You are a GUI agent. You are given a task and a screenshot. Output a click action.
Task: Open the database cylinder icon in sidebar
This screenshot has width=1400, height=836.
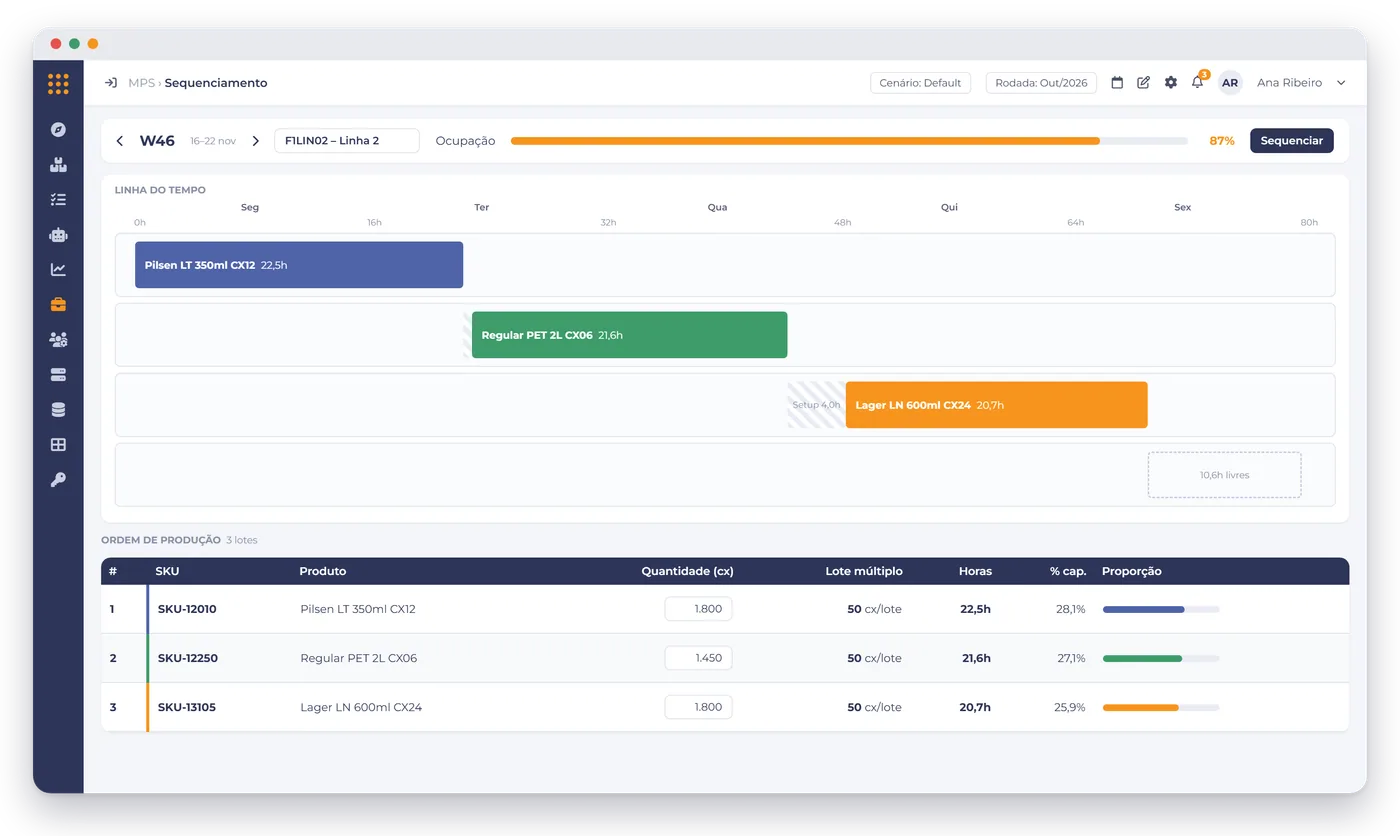point(58,409)
